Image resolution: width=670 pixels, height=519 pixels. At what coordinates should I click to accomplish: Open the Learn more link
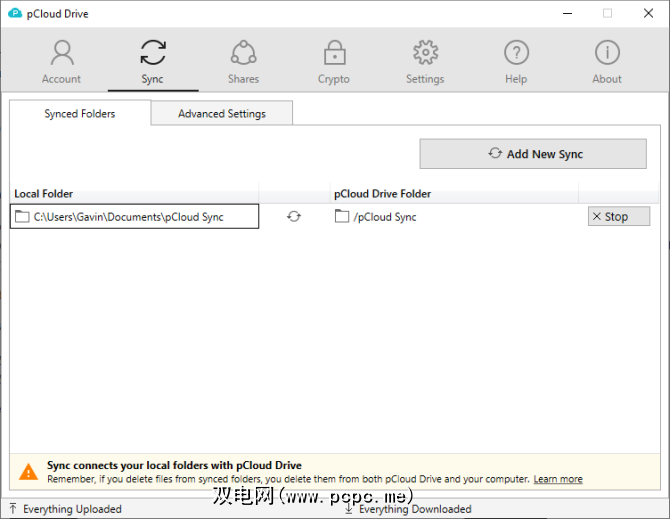[558, 479]
